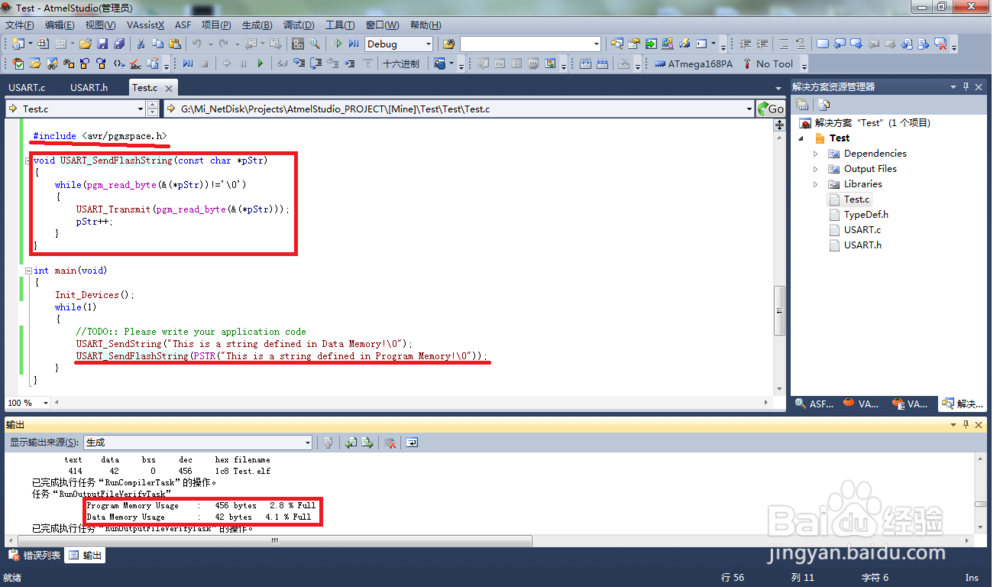Click Go to Previous Message output icon
Screen dimensions: 1000x587
pos(351,443)
